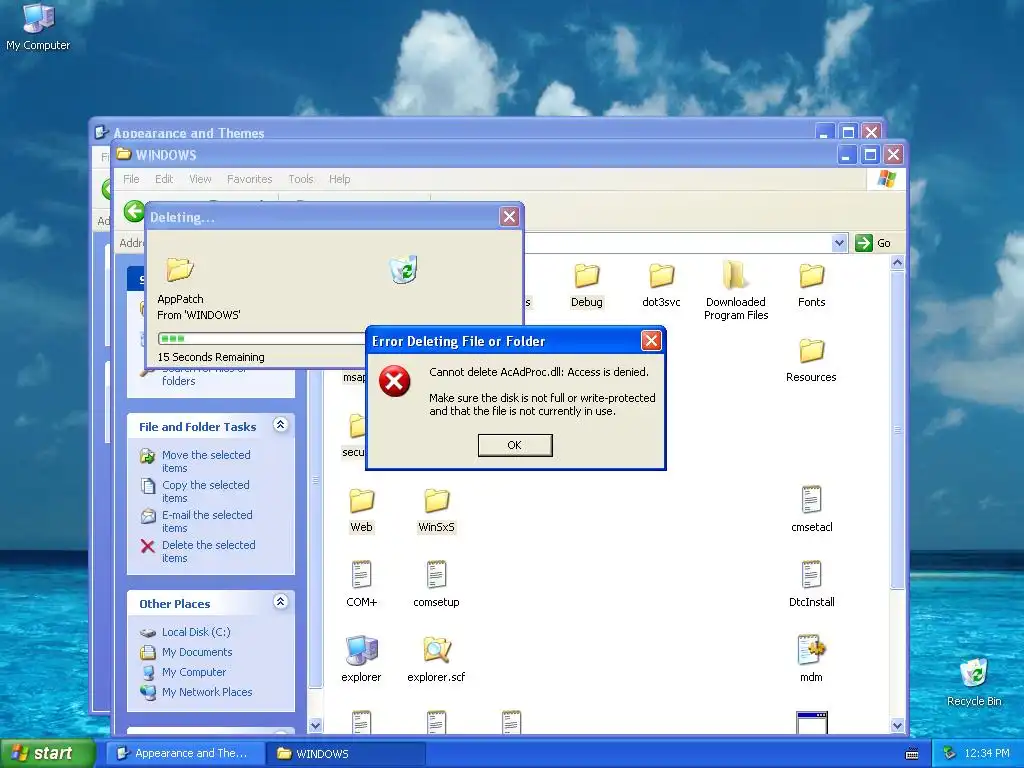Open the Debug folder icon
The height and width of the screenshot is (768, 1024).
(x=586, y=276)
